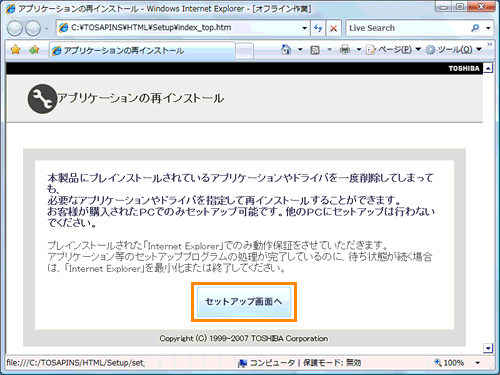The height and width of the screenshot is (375, 500).
Task: Click the Back navigation button
Action: click(x=15, y=28)
